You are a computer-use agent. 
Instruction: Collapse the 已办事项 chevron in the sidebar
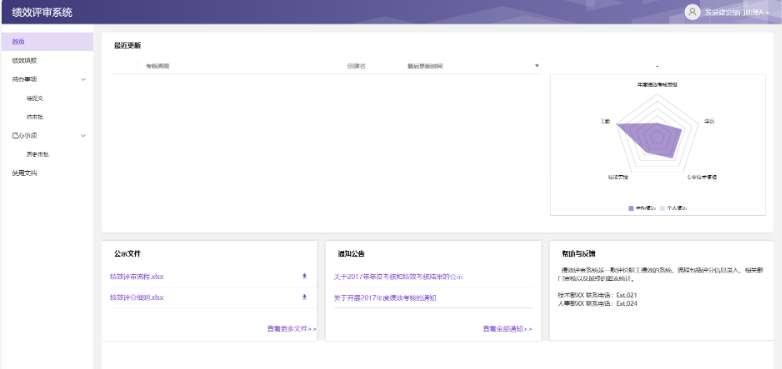83,136
